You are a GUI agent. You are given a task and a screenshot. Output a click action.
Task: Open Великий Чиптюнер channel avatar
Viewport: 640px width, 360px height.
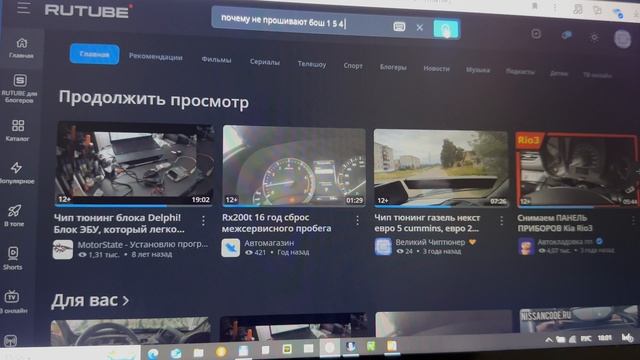pyautogui.click(x=383, y=247)
